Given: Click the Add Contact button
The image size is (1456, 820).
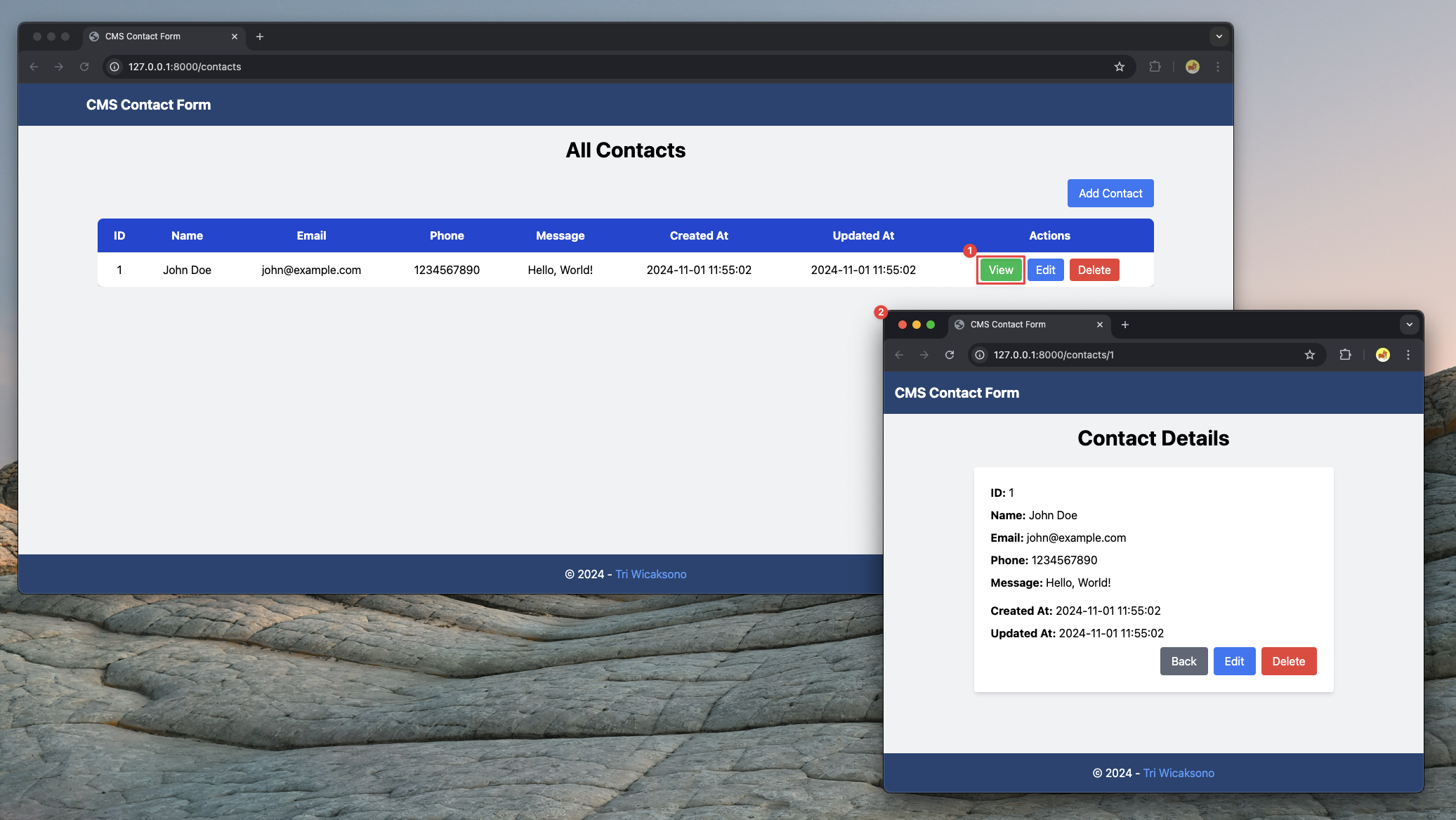Looking at the screenshot, I should (x=1110, y=193).
